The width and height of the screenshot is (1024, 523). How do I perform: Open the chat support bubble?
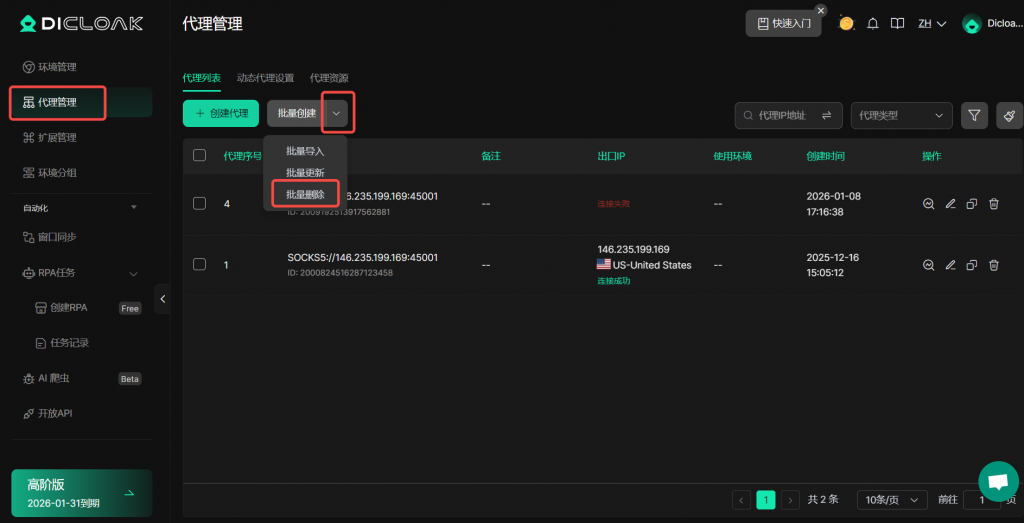[997, 480]
